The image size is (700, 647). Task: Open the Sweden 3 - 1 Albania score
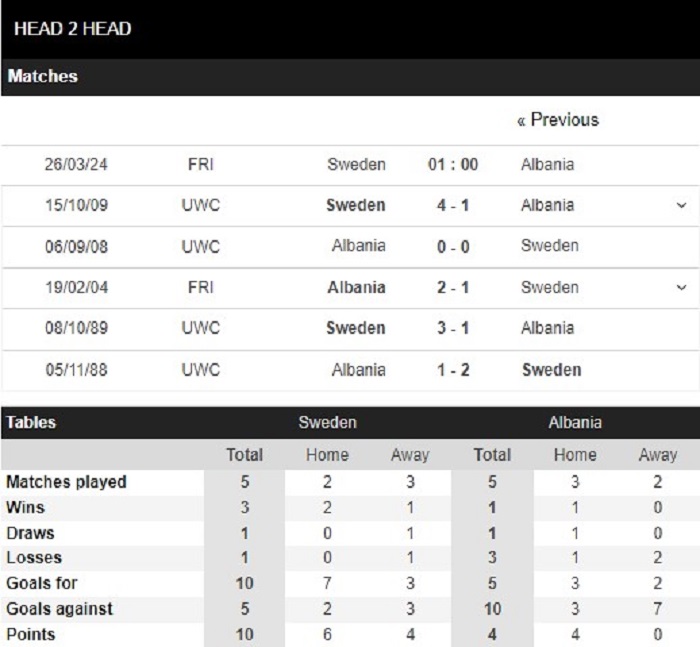[453, 328]
